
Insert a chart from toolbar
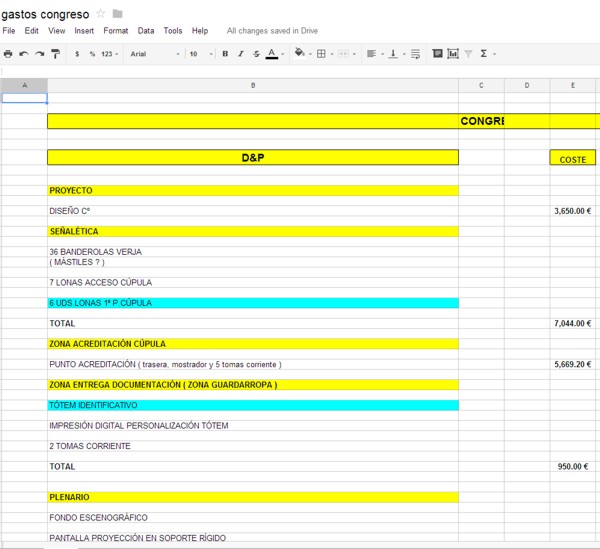(x=453, y=53)
